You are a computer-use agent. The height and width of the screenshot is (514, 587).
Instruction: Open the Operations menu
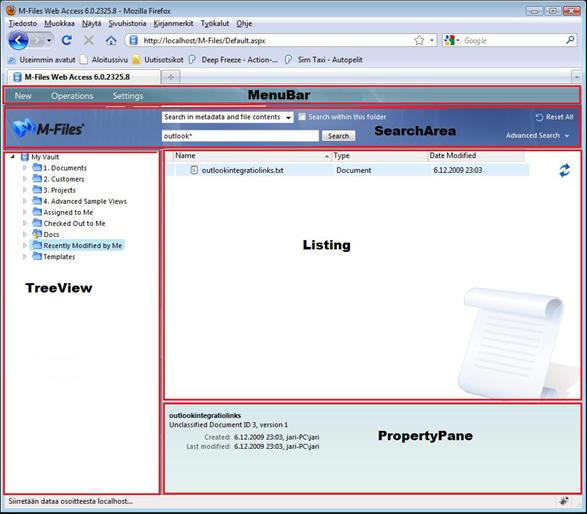pos(72,96)
